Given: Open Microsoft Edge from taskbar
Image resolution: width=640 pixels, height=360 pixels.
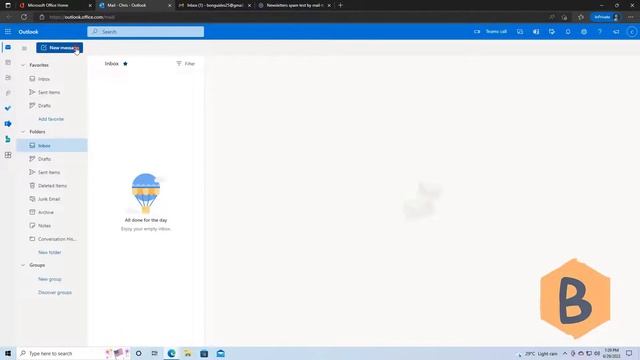Looking at the screenshot, I should [171, 353].
